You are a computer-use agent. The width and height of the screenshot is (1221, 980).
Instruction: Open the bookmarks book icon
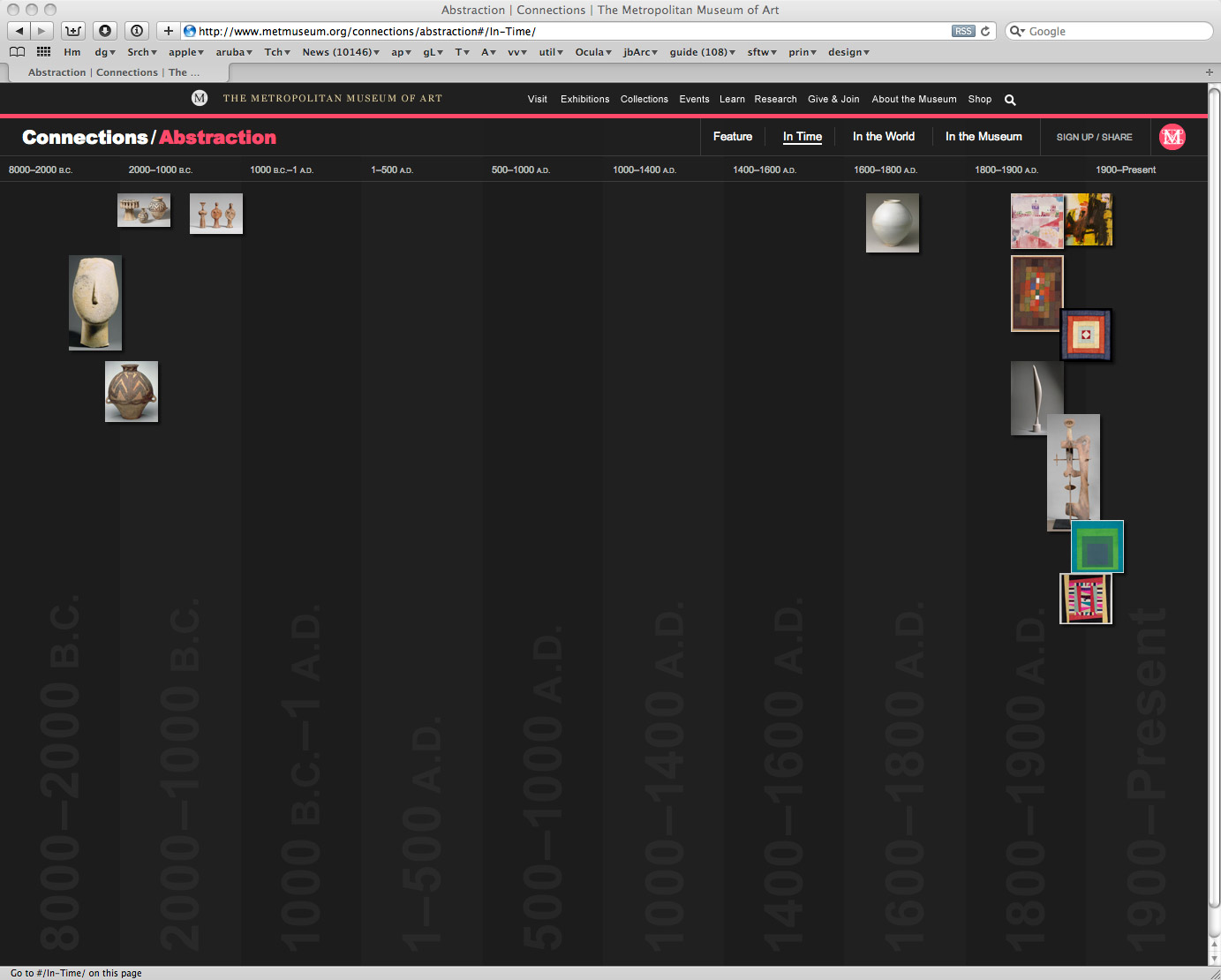click(x=17, y=52)
